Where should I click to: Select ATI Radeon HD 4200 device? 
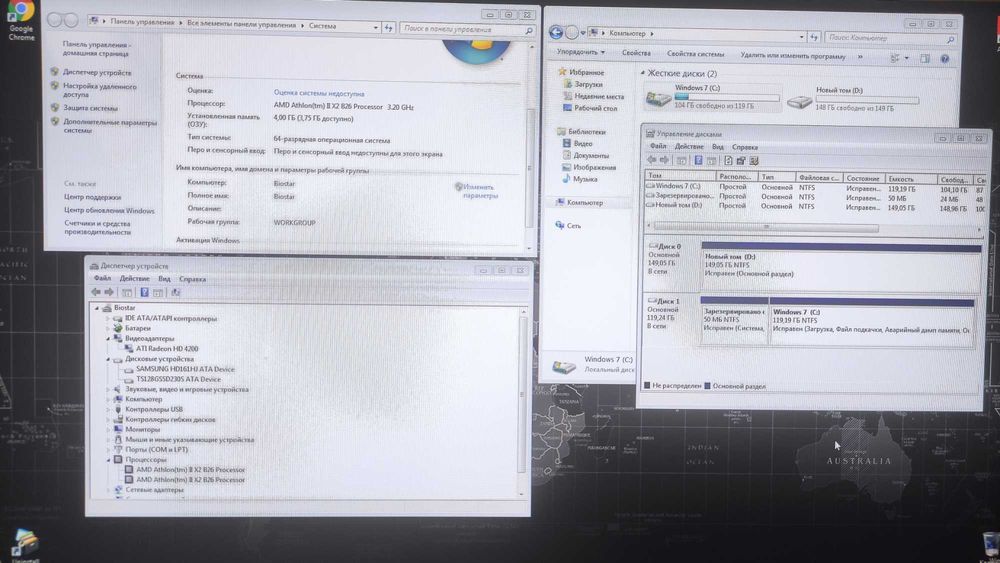(166, 349)
